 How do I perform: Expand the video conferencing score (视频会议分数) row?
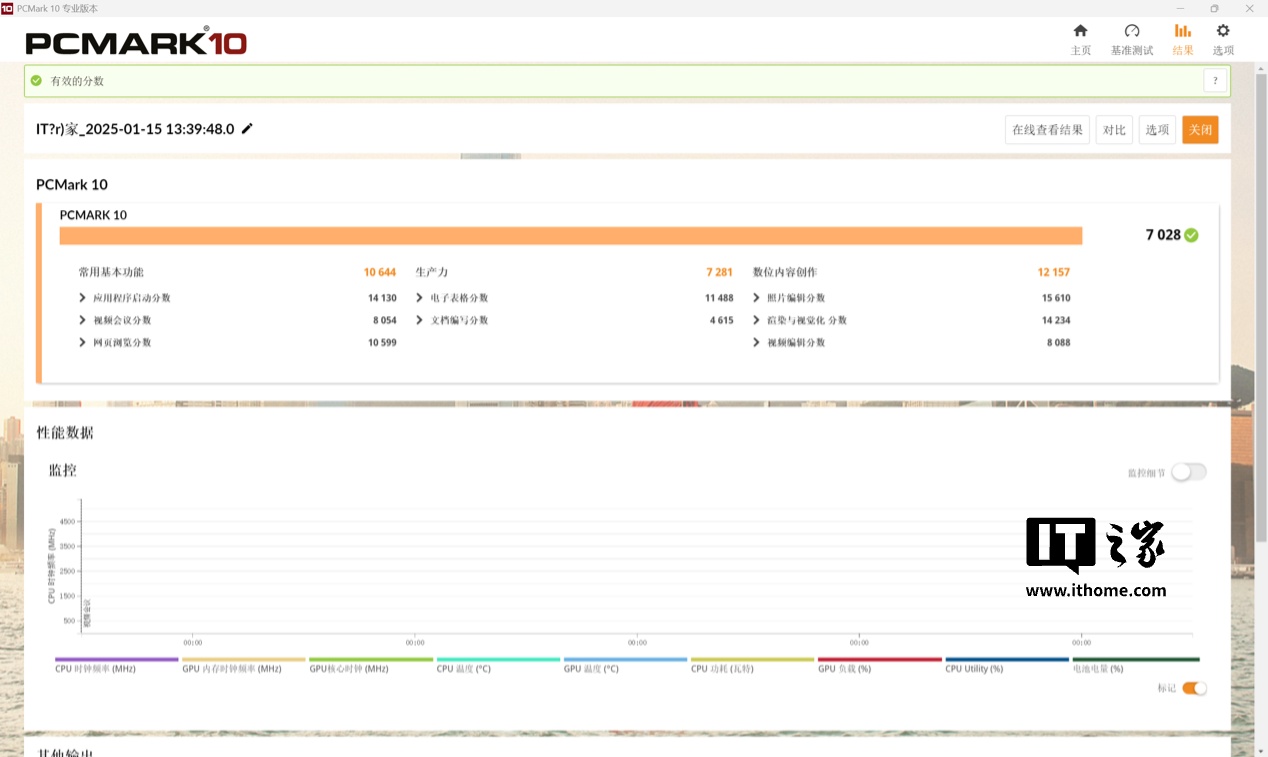(x=83, y=320)
